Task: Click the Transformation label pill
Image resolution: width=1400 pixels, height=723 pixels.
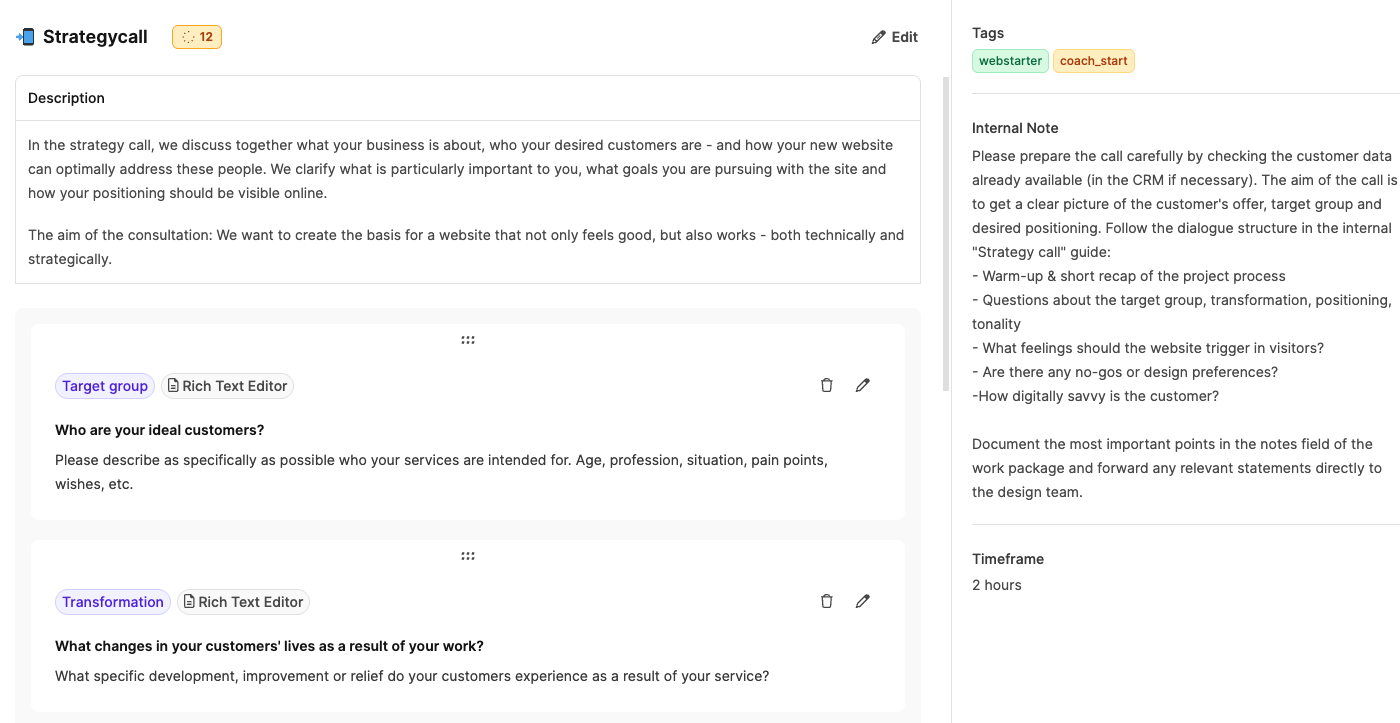Action: [x=113, y=602]
